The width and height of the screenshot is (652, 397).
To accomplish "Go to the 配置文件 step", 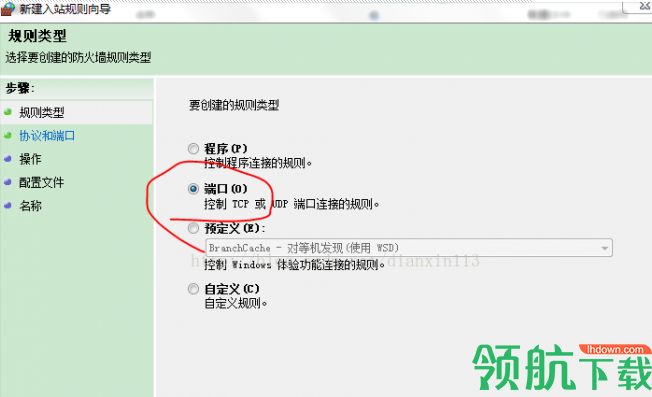I will coord(42,182).
